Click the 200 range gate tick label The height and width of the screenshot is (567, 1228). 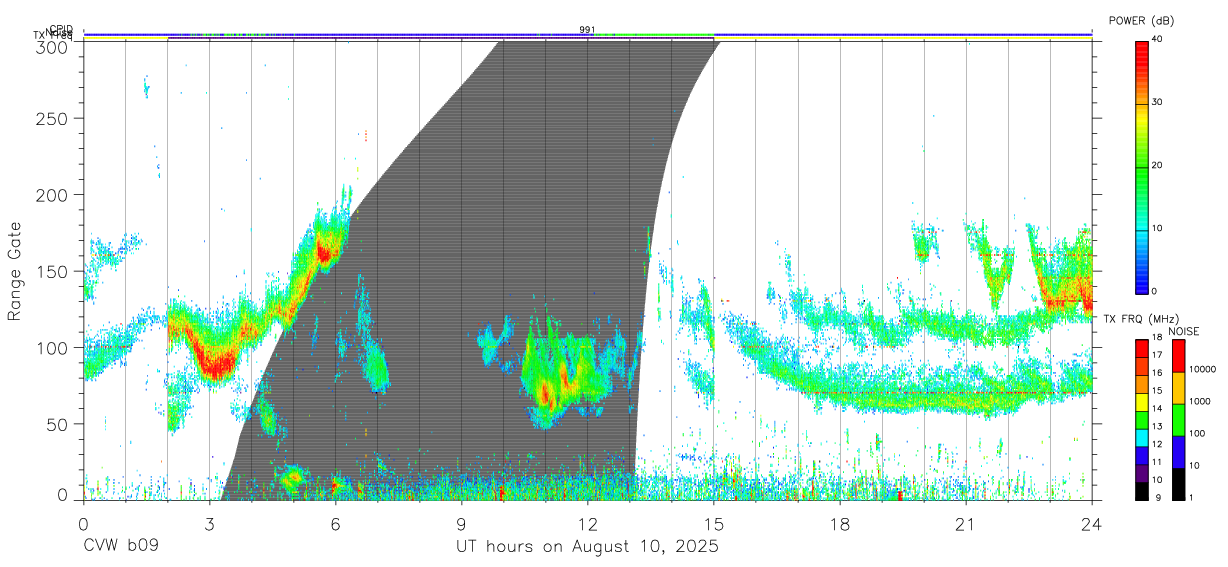tap(52, 195)
